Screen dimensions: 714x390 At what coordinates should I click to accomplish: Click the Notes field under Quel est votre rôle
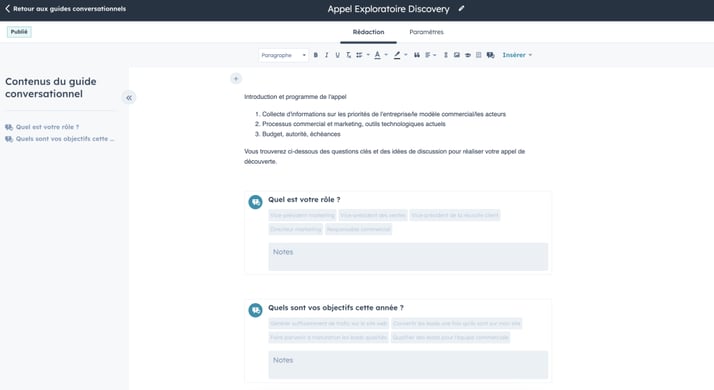click(x=408, y=257)
